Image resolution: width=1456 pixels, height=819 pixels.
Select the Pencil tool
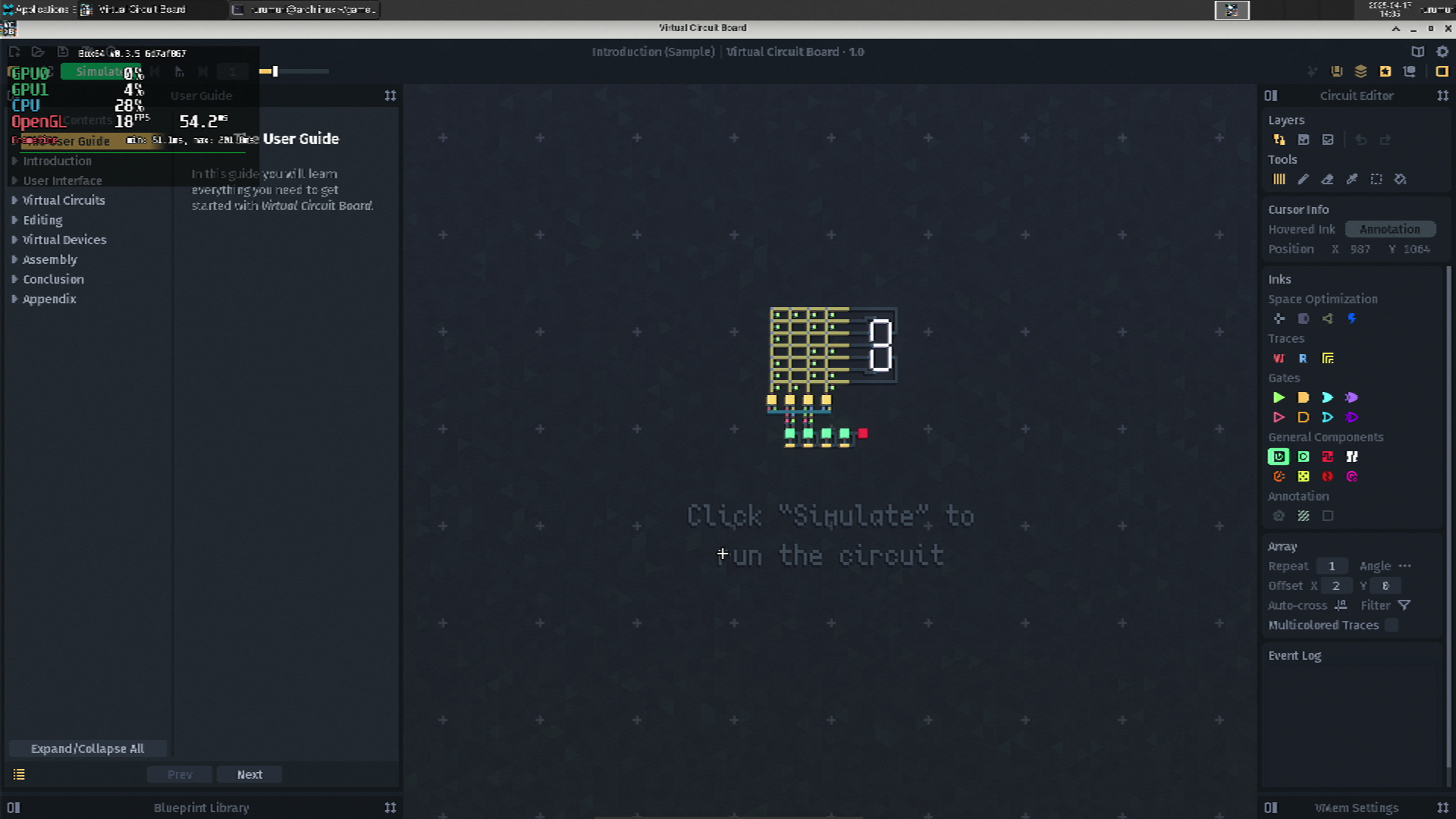(1304, 179)
